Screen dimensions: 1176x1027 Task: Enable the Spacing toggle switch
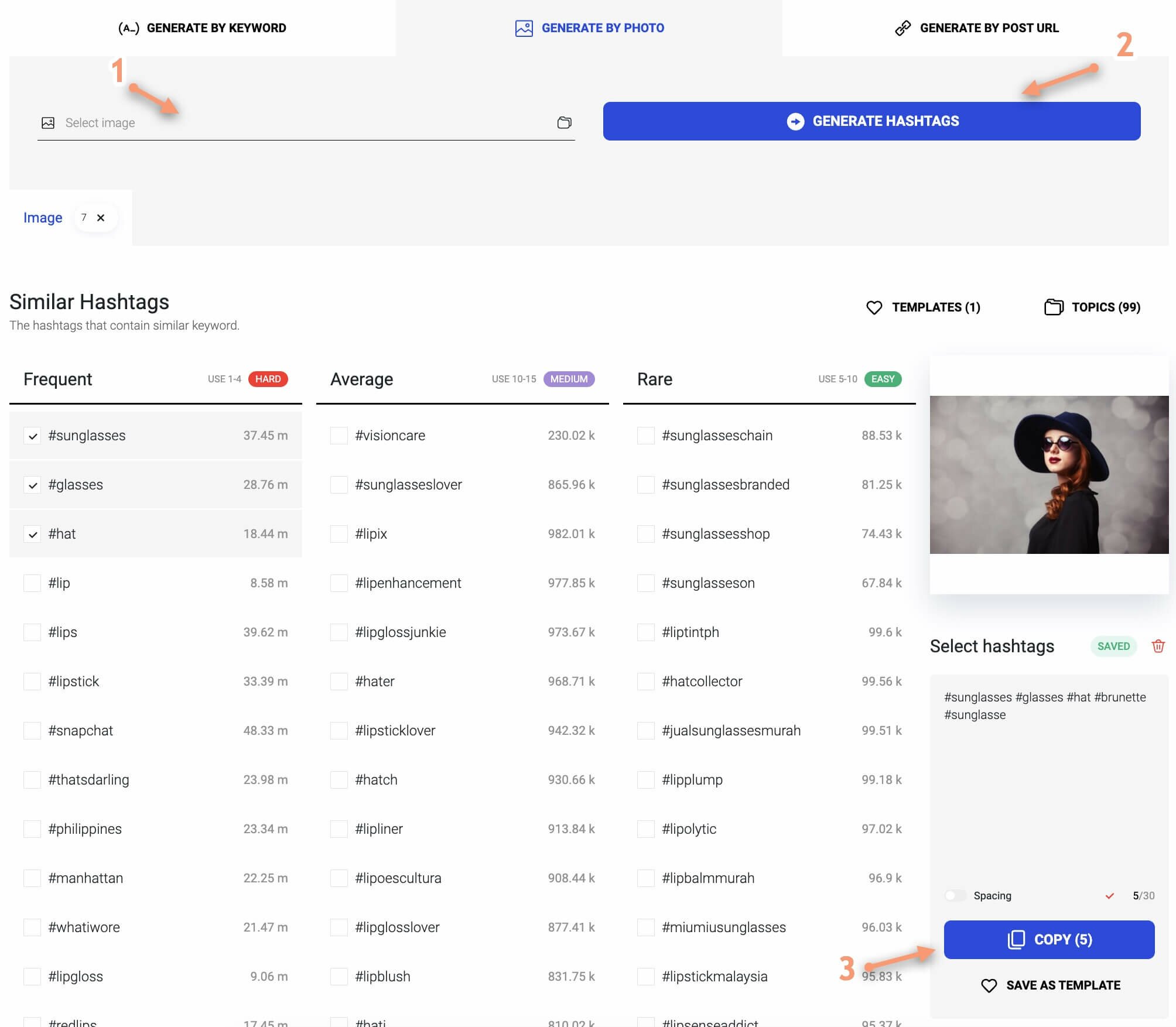click(955, 895)
